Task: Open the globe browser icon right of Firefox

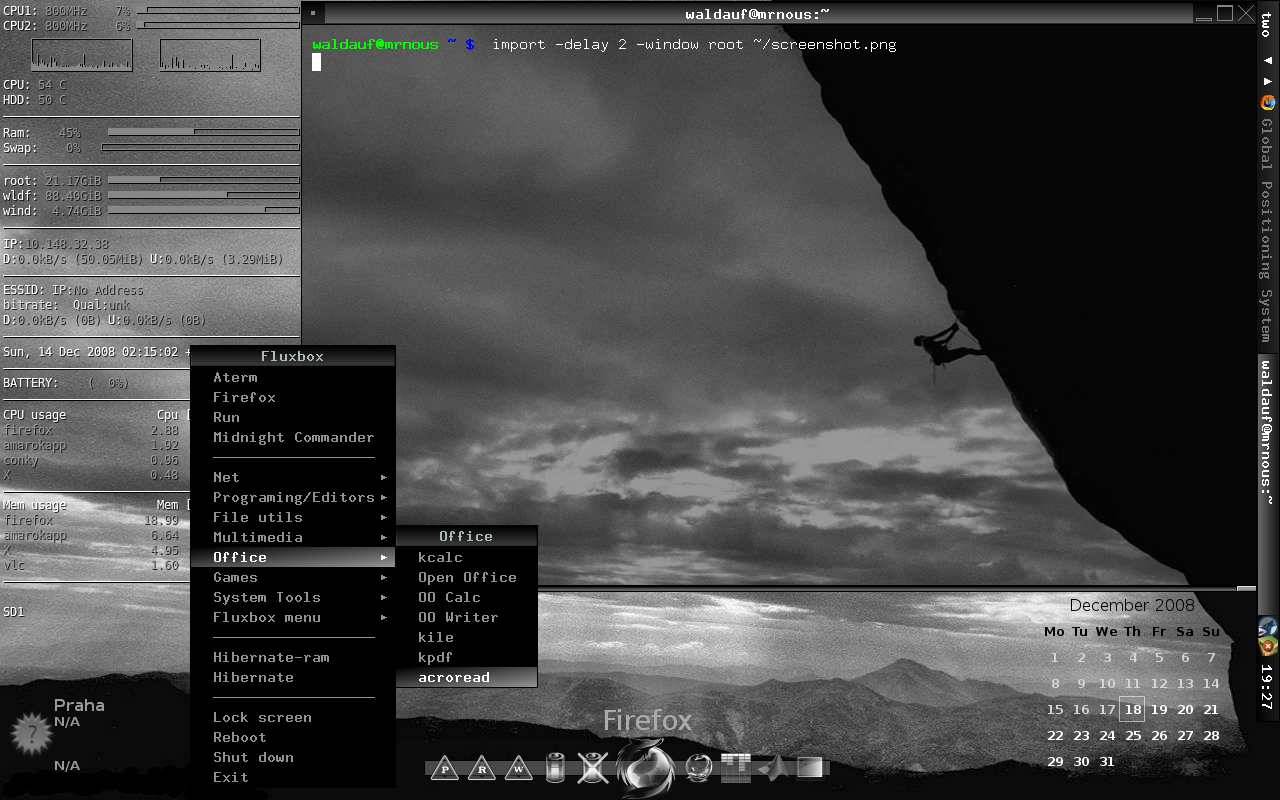Action: (x=697, y=766)
